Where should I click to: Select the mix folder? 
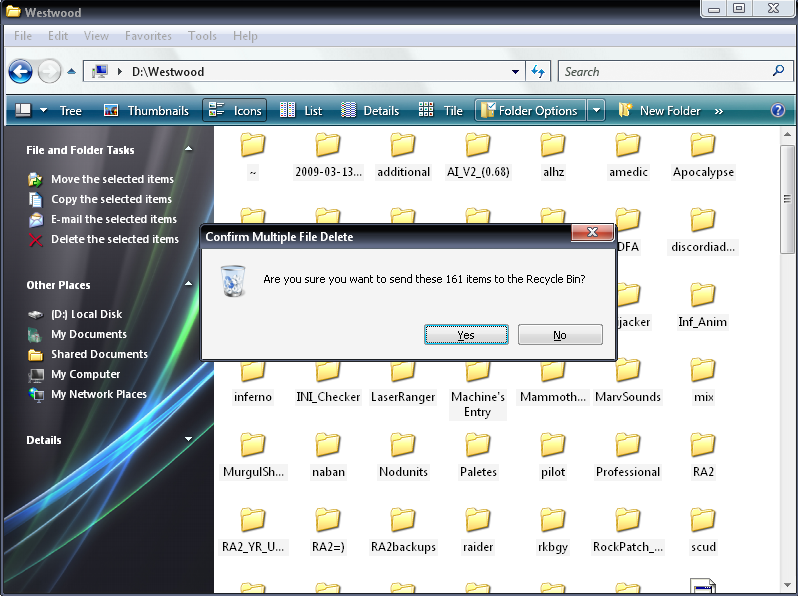point(703,380)
